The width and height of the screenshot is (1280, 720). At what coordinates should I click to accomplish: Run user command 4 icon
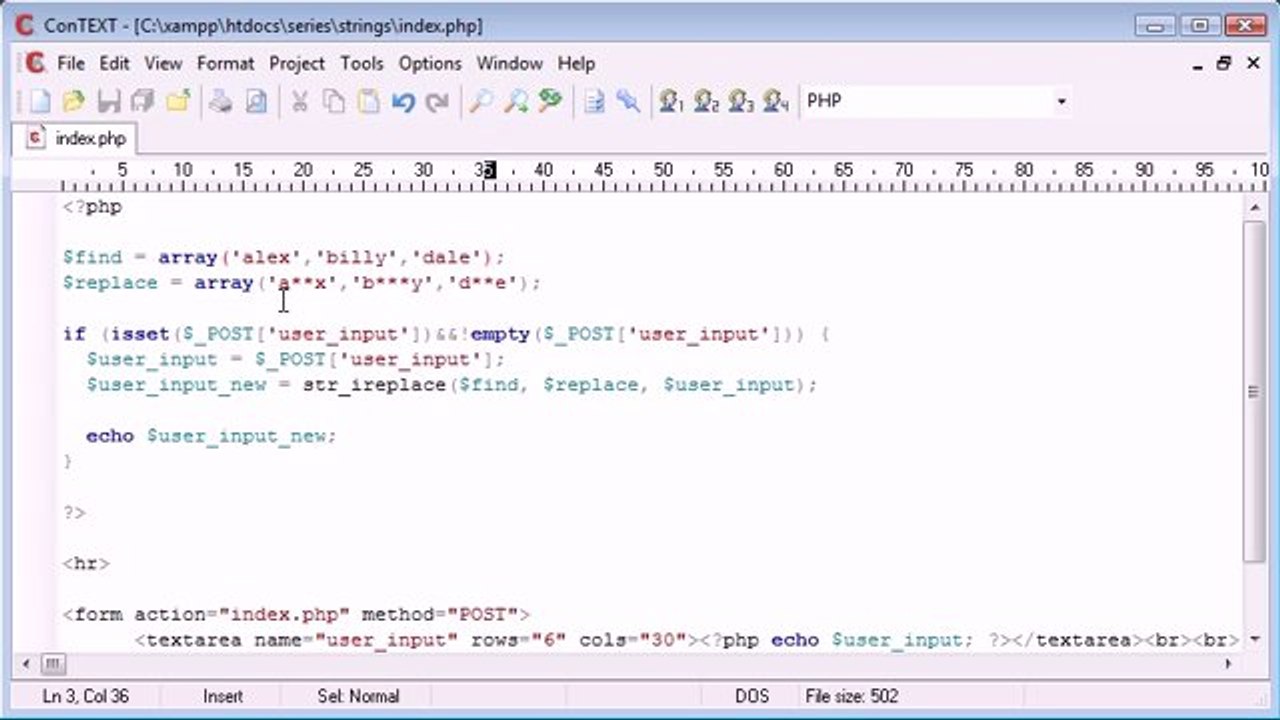[x=776, y=101]
